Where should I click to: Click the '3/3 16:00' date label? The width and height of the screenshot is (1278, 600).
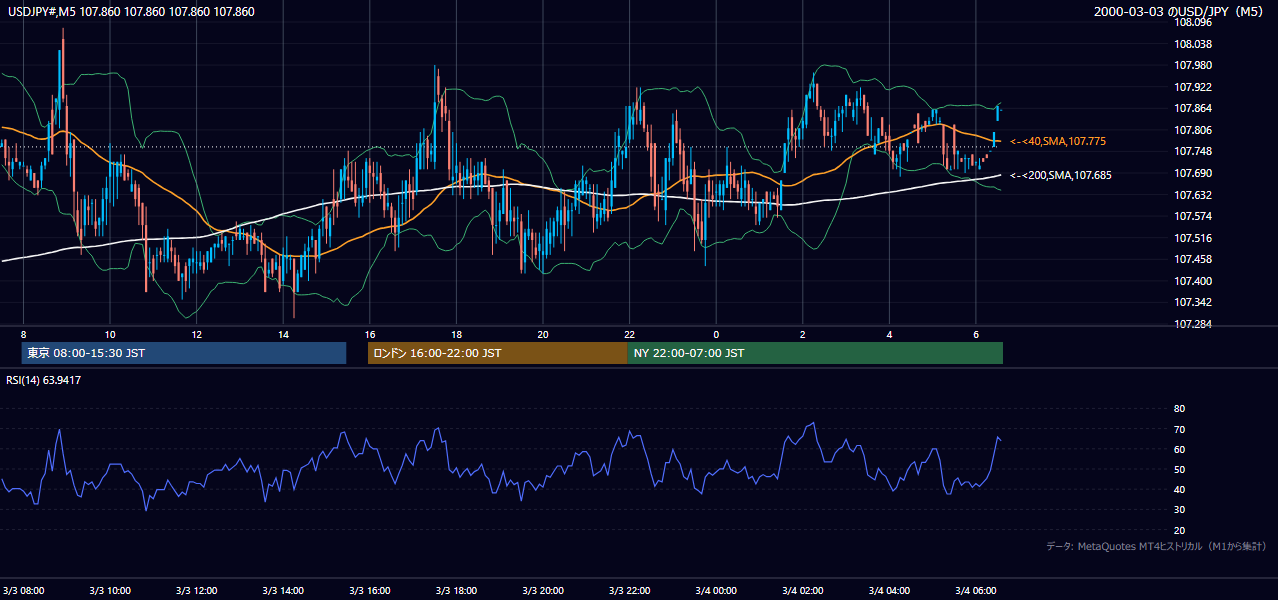pos(370,590)
